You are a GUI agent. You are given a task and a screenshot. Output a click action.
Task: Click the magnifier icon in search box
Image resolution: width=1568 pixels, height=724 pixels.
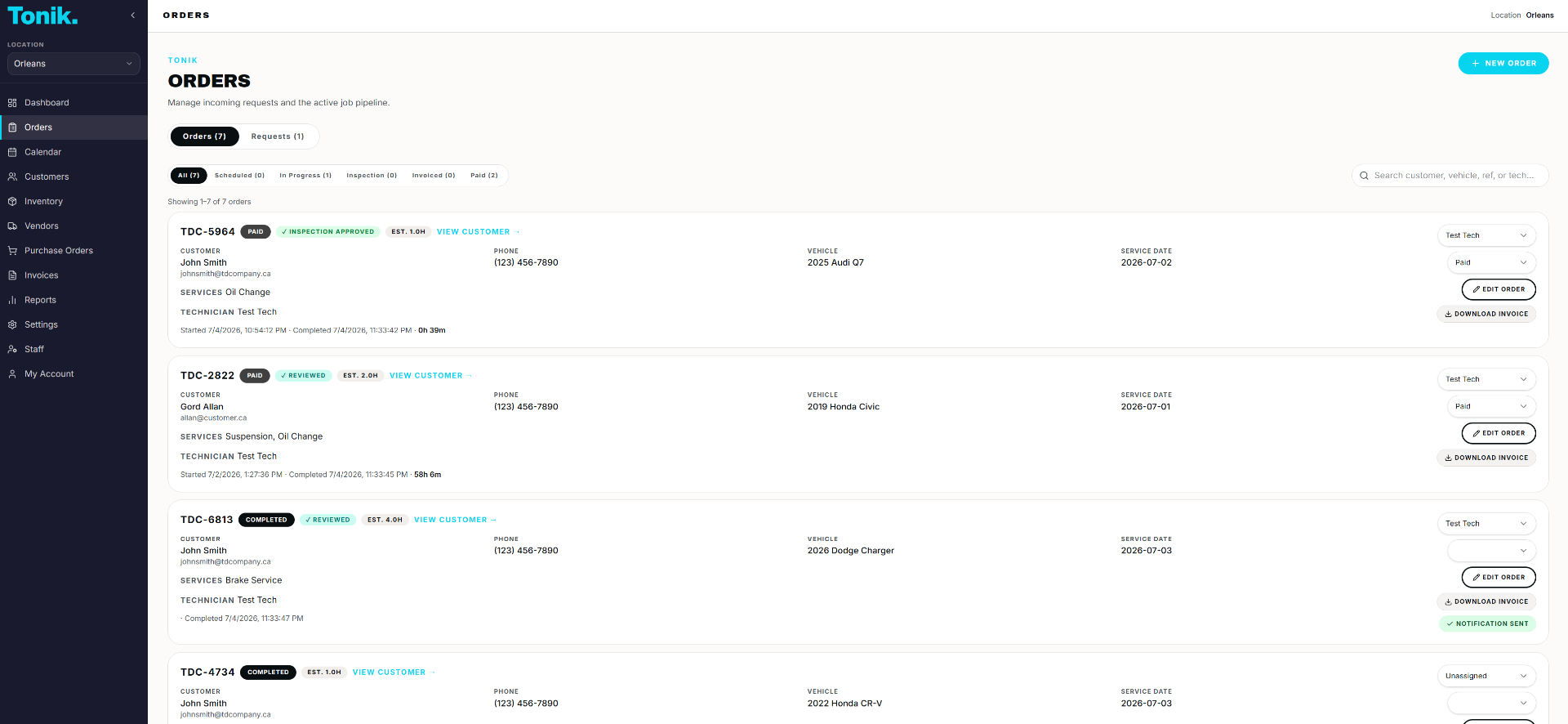coord(1364,176)
